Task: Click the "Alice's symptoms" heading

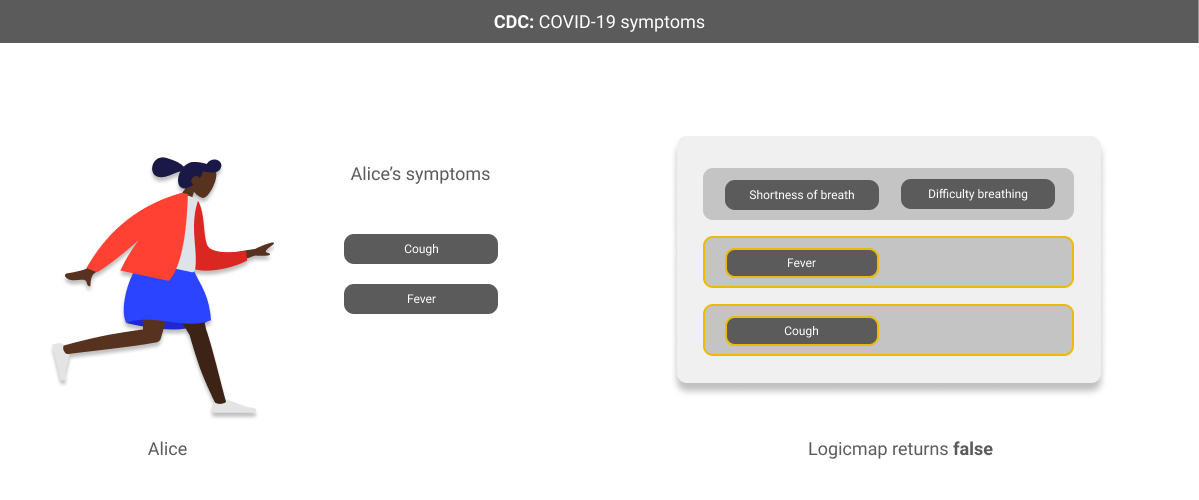Action: (420, 174)
